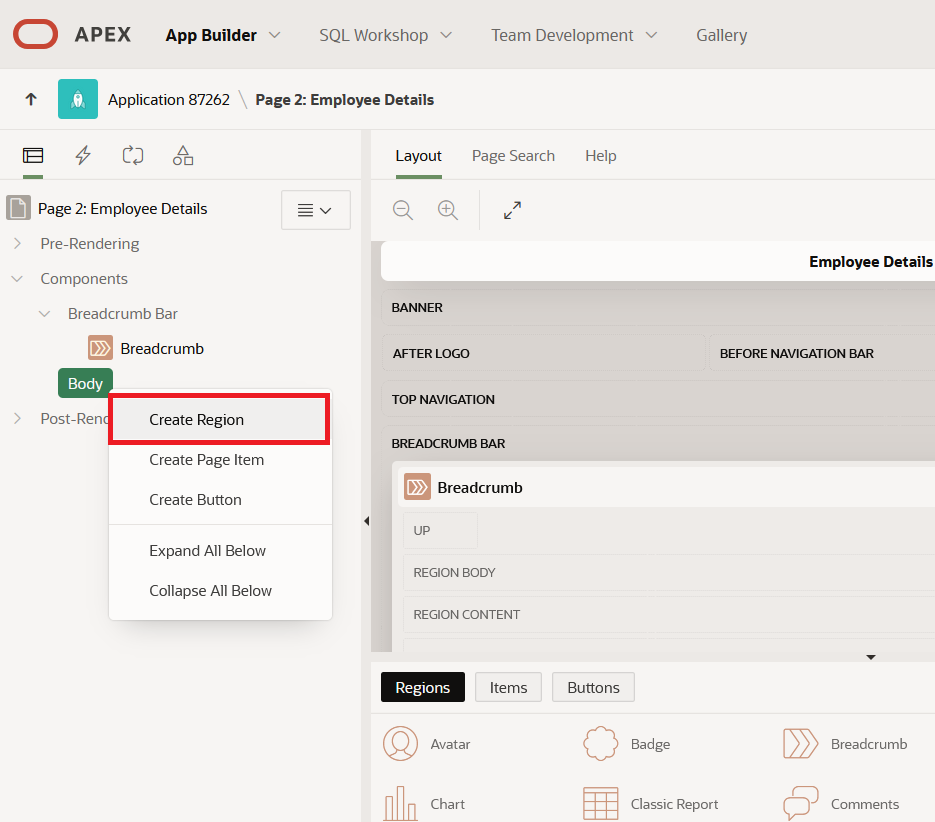Viewport: 935px width, 822px height.
Task: Click the BANNER layout position
Action: point(658,307)
